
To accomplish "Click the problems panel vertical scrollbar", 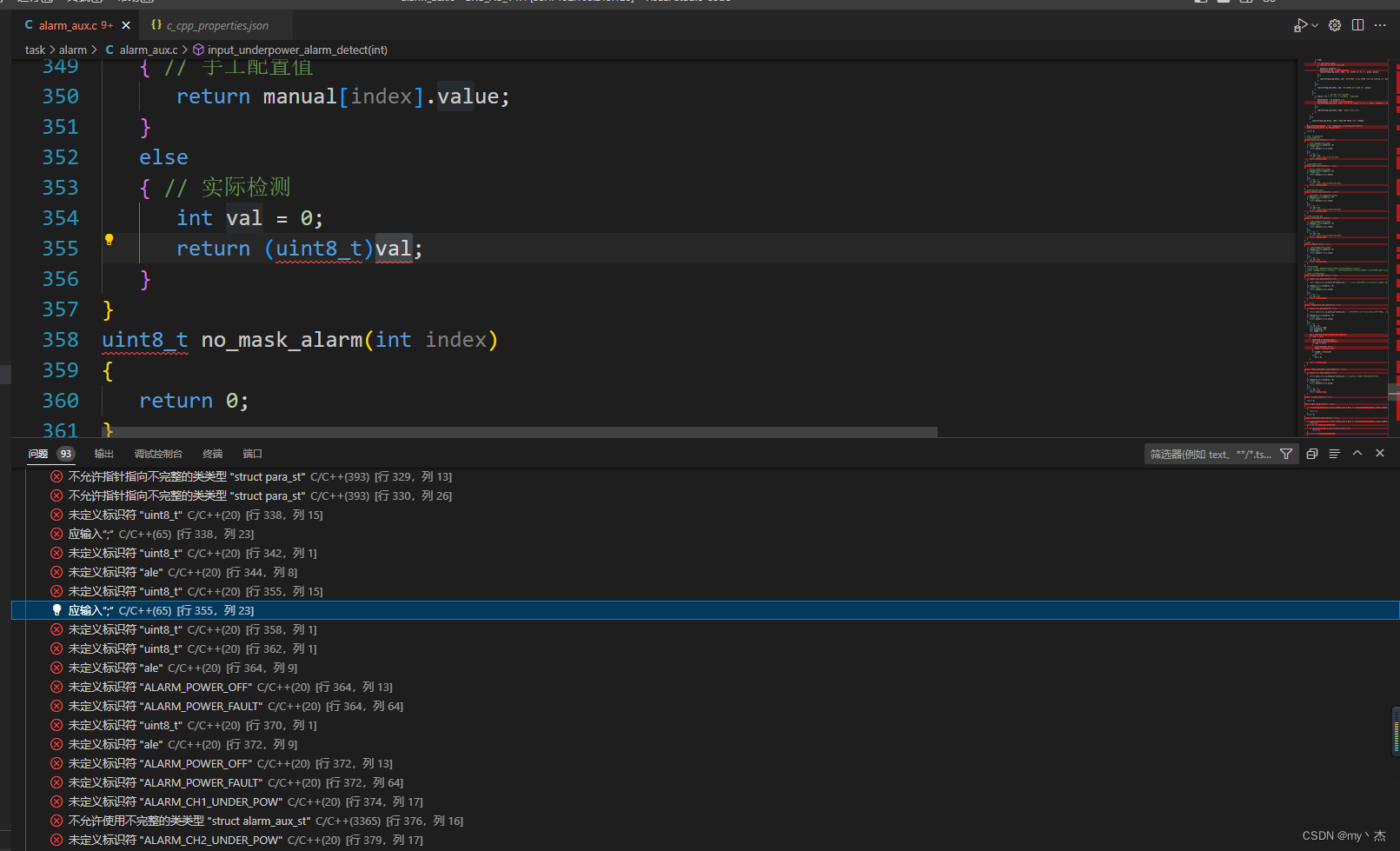I will (1396, 730).
